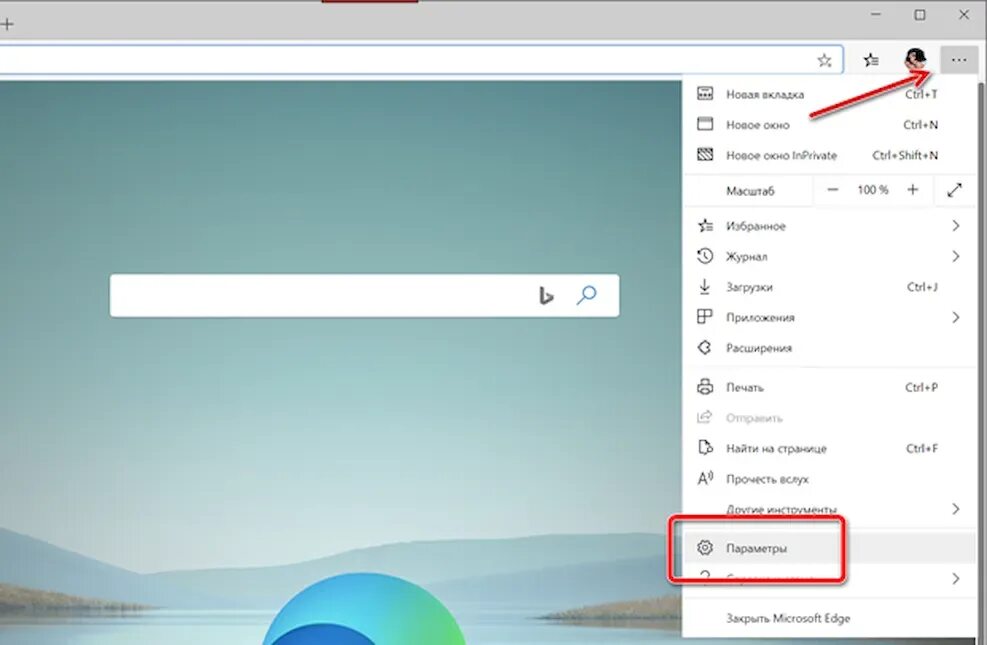The width and height of the screenshot is (987, 645).
Task: Click the InPrivate window icon
Action: point(705,154)
